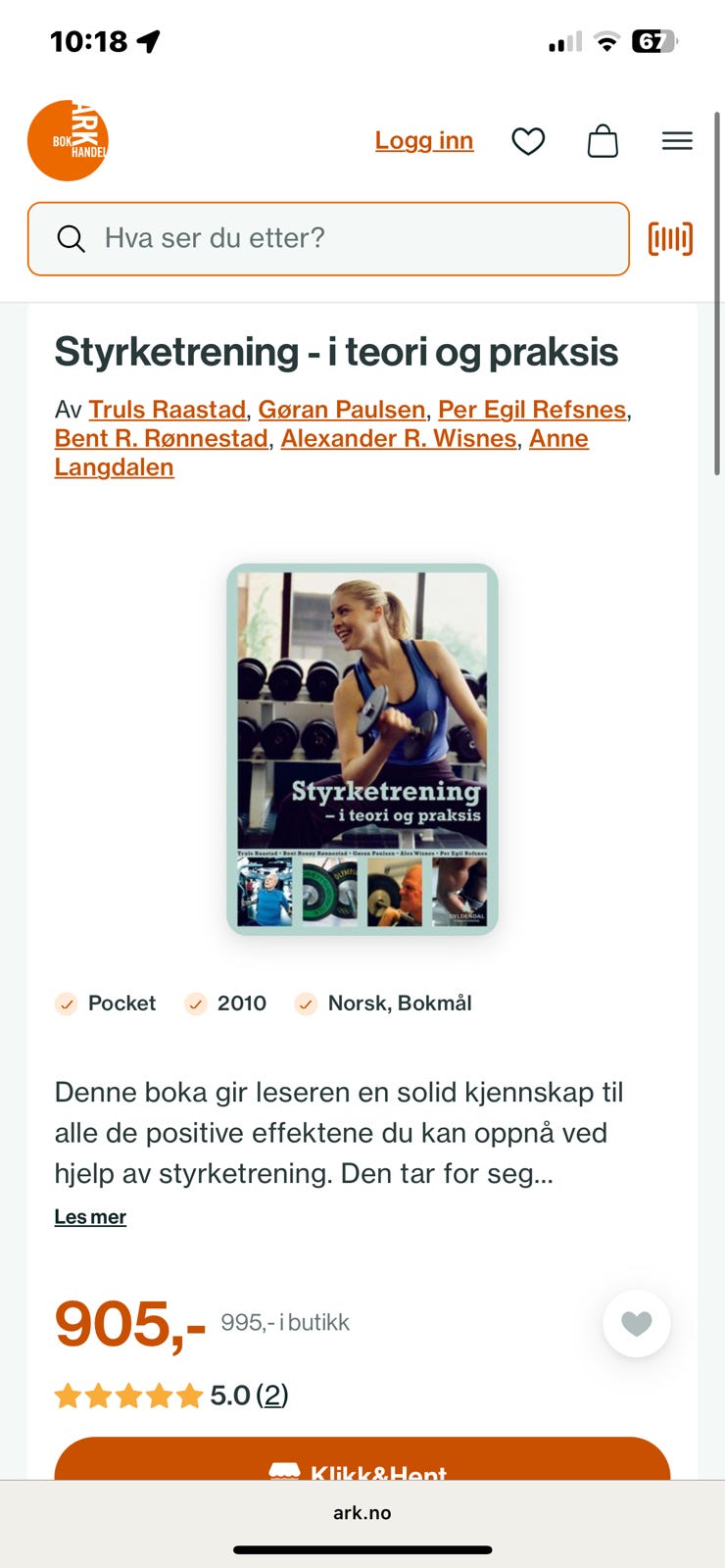Open author Truls Raastad link

coord(168,409)
